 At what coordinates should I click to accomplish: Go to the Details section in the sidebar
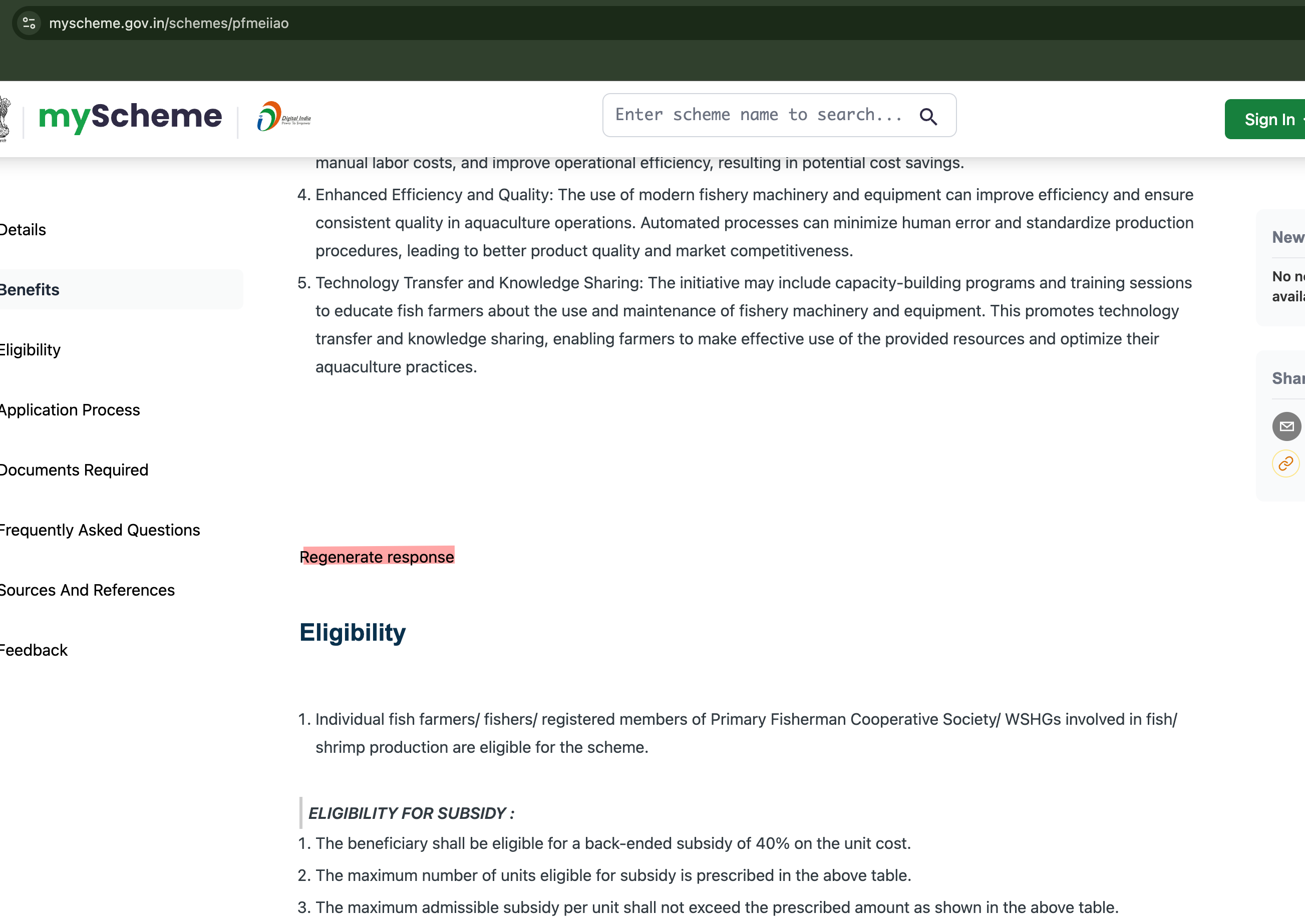(23, 230)
